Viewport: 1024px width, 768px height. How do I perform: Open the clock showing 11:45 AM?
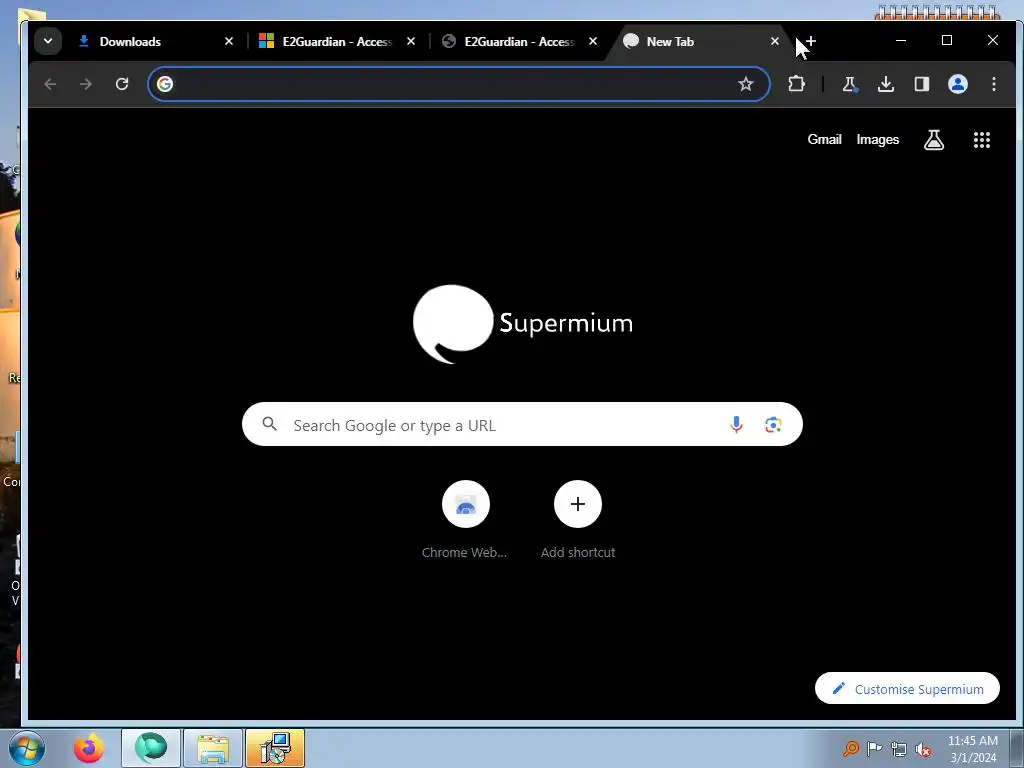(x=972, y=748)
